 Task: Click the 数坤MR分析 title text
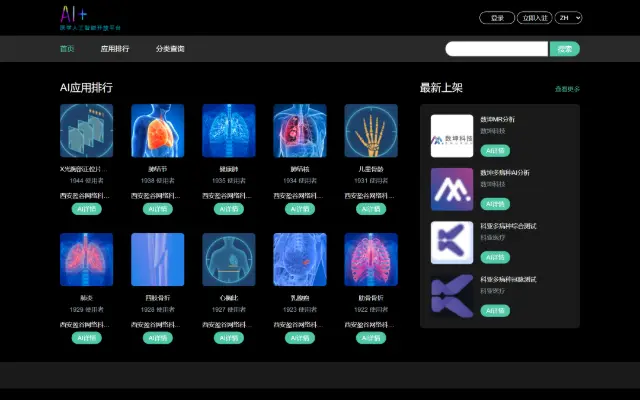[498, 119]
